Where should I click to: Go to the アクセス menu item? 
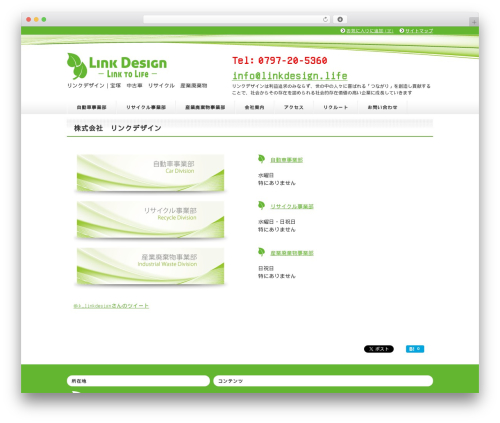click(x=294, y=107)
